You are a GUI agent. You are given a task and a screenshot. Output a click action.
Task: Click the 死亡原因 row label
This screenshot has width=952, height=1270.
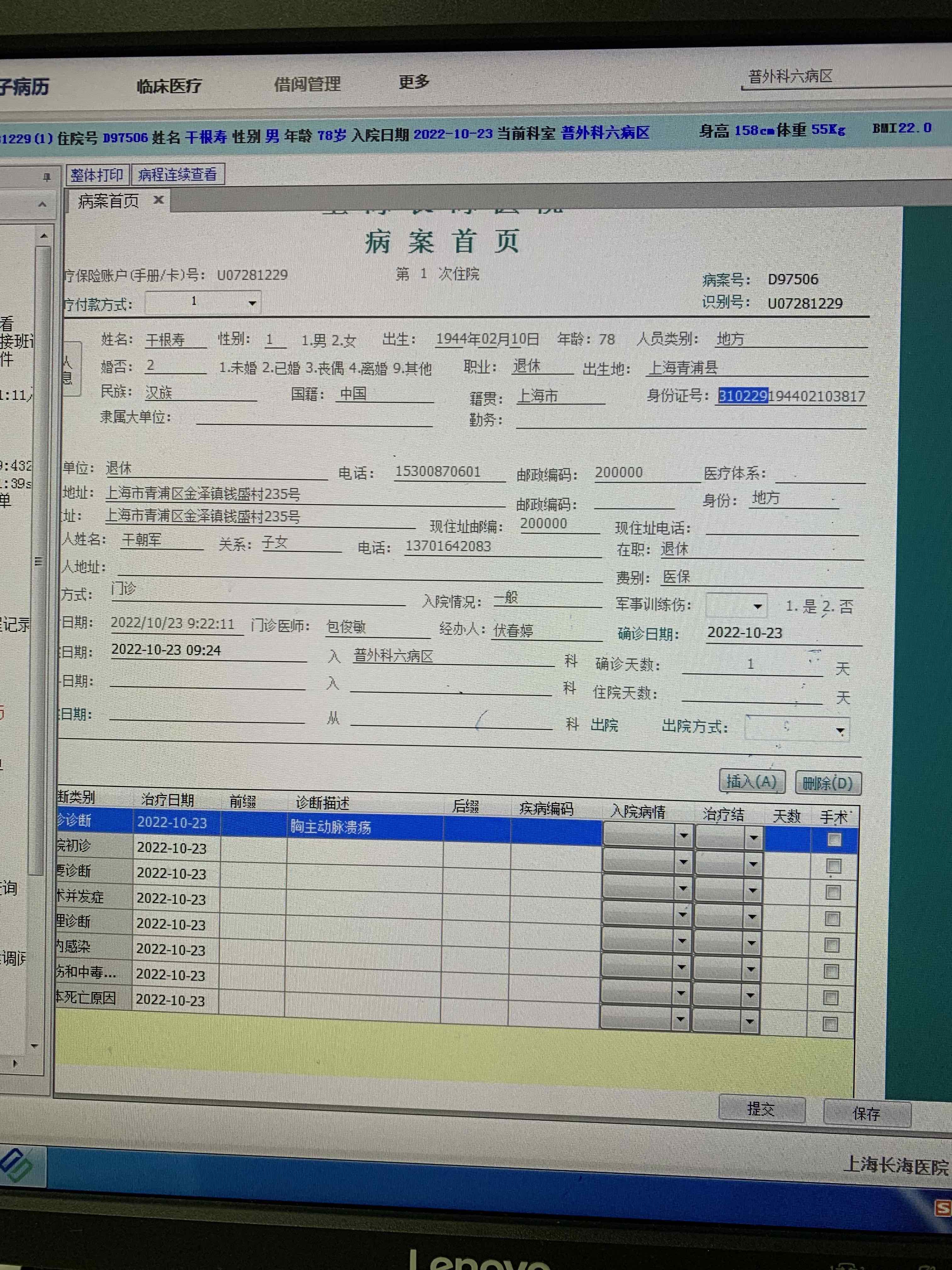[93, 998]
